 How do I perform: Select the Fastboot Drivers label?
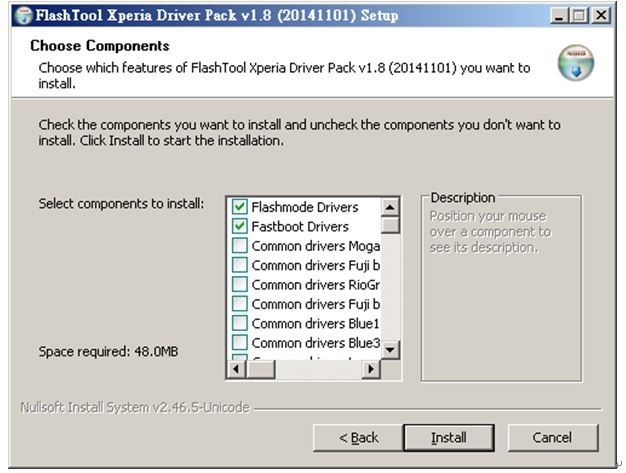coord(300,227)
